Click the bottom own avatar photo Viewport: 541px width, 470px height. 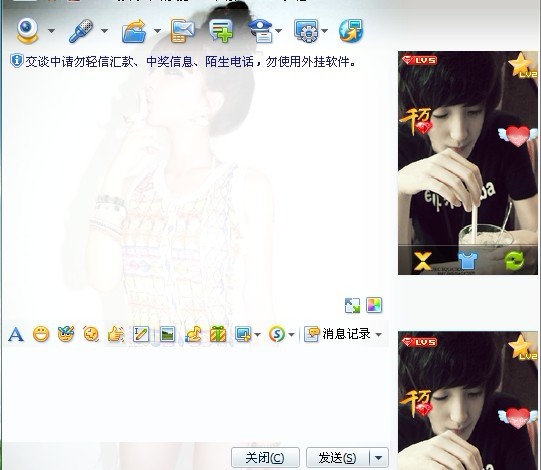coord(468,400)
